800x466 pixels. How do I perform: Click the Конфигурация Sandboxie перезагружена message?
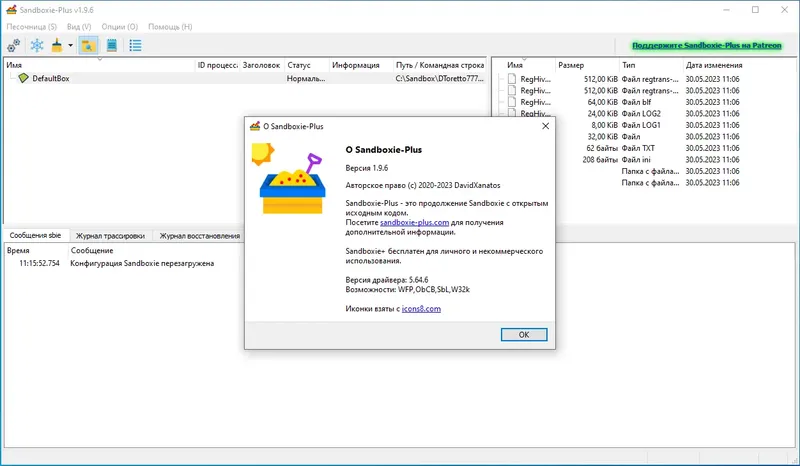pos(142,263)
